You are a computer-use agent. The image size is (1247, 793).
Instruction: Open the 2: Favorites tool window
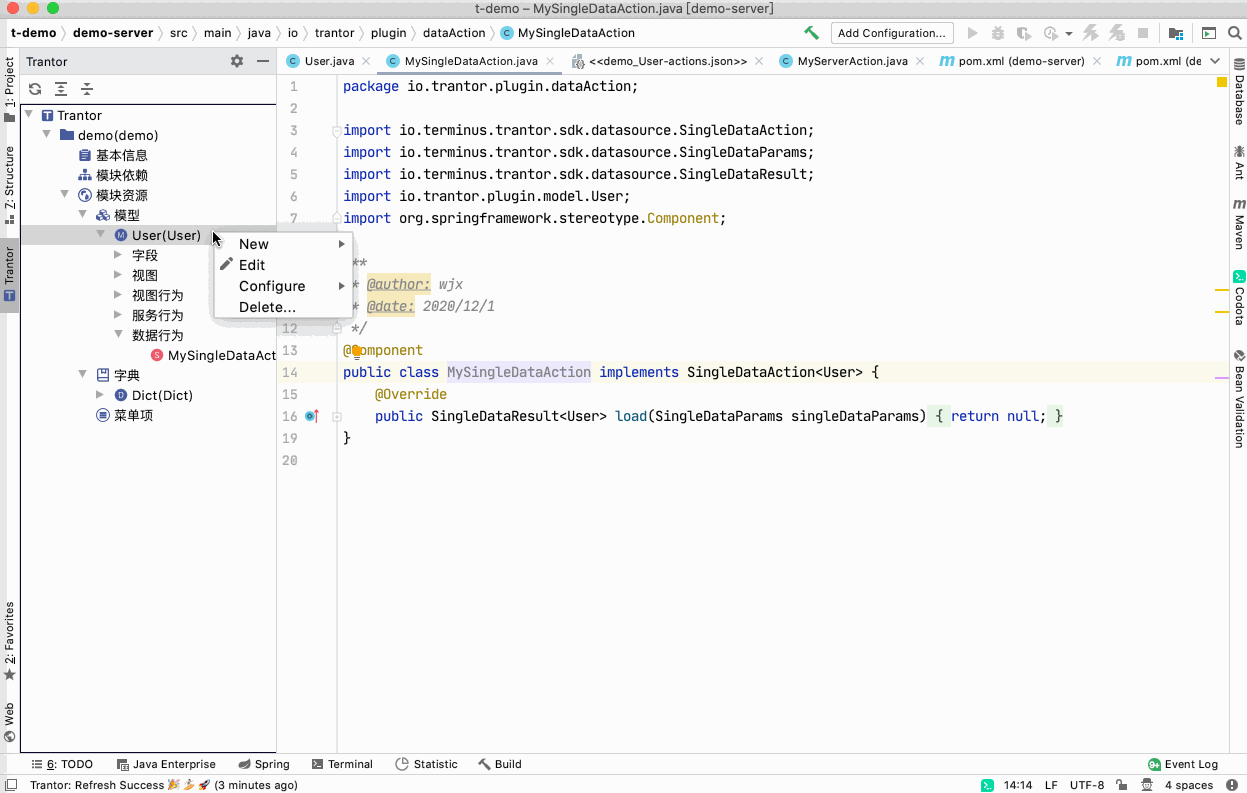coord(9,640)
